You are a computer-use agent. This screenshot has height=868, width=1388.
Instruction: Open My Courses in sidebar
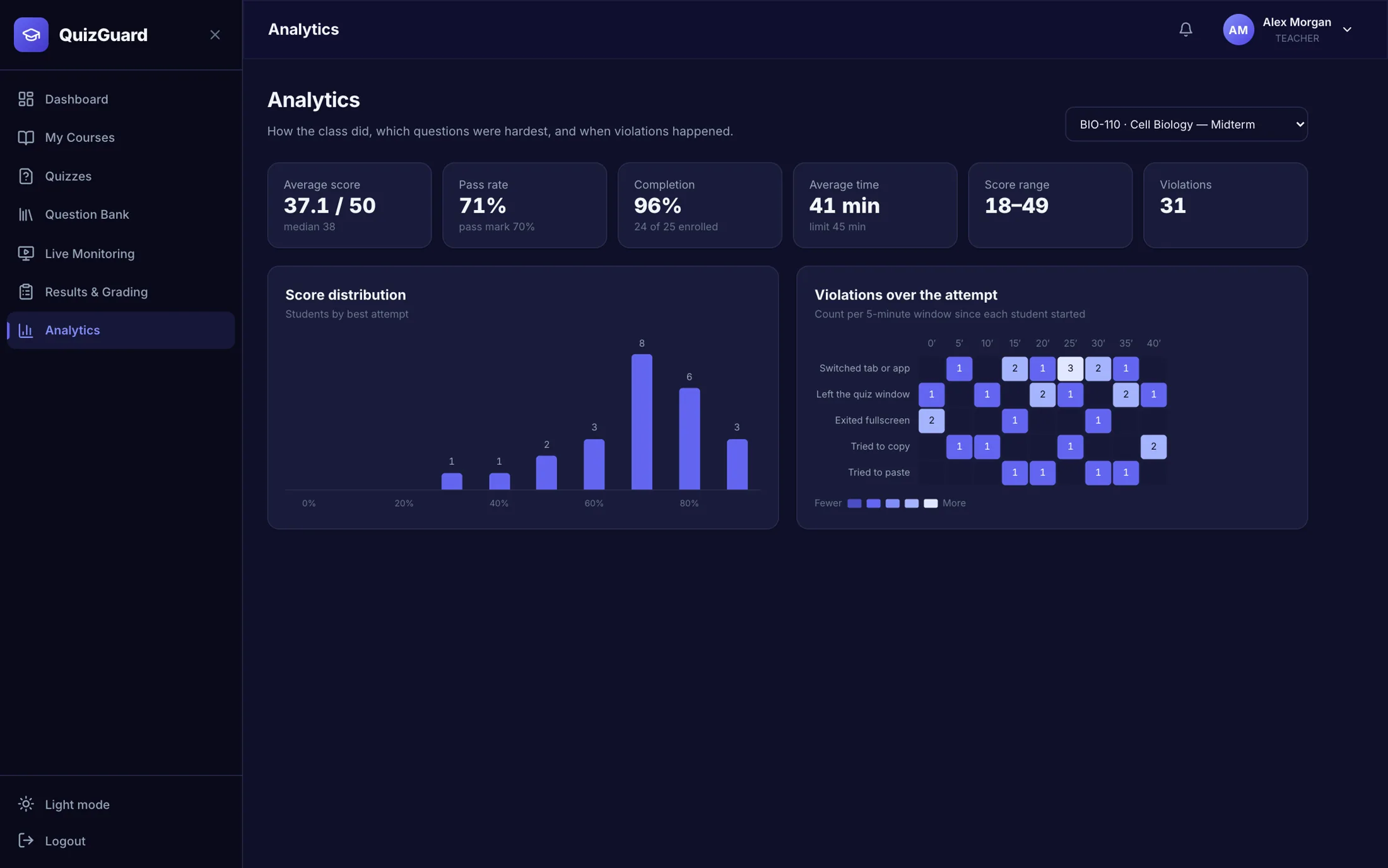pyautogui.click(x=121, y=138)
